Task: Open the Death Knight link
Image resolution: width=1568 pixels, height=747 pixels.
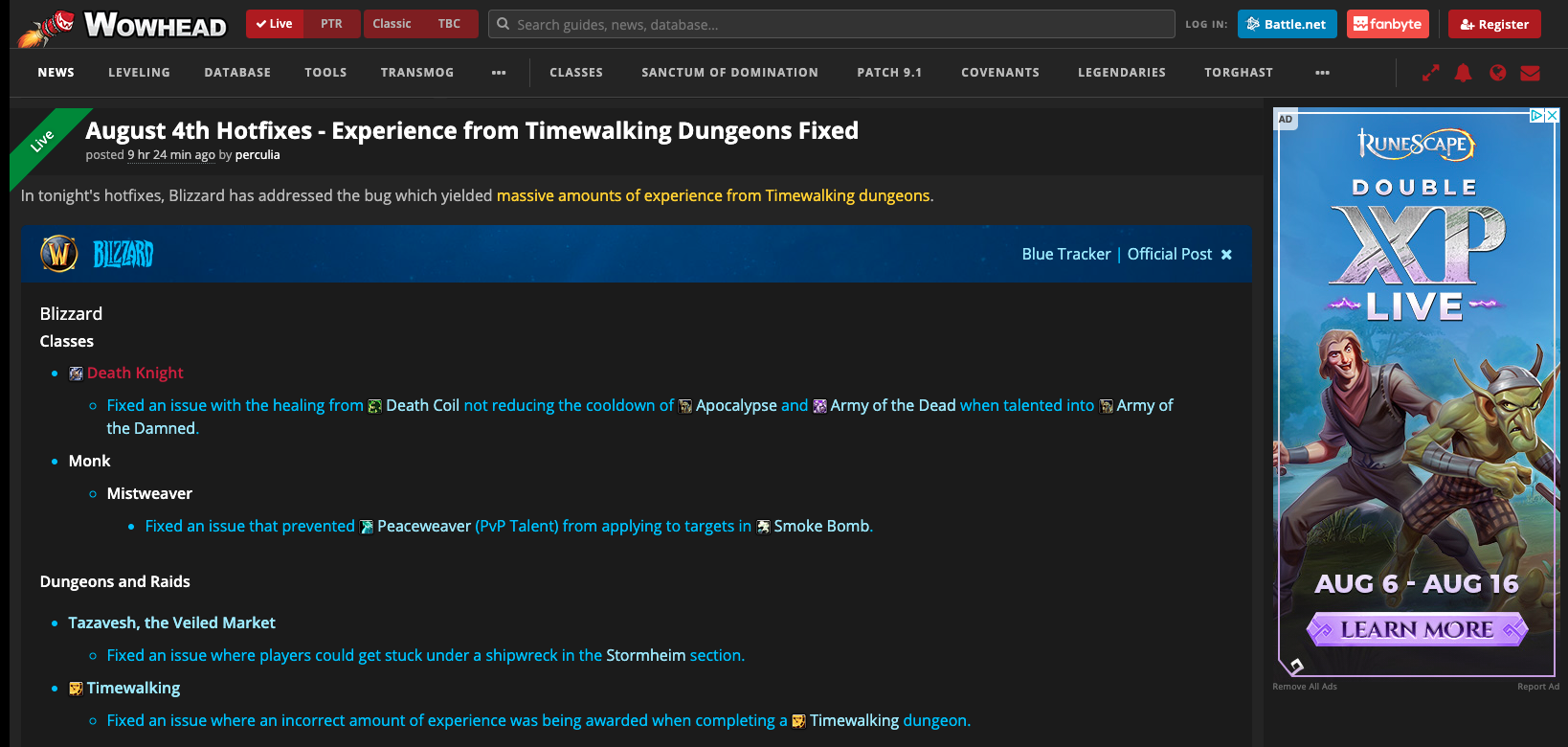Action: pos(135,373)
